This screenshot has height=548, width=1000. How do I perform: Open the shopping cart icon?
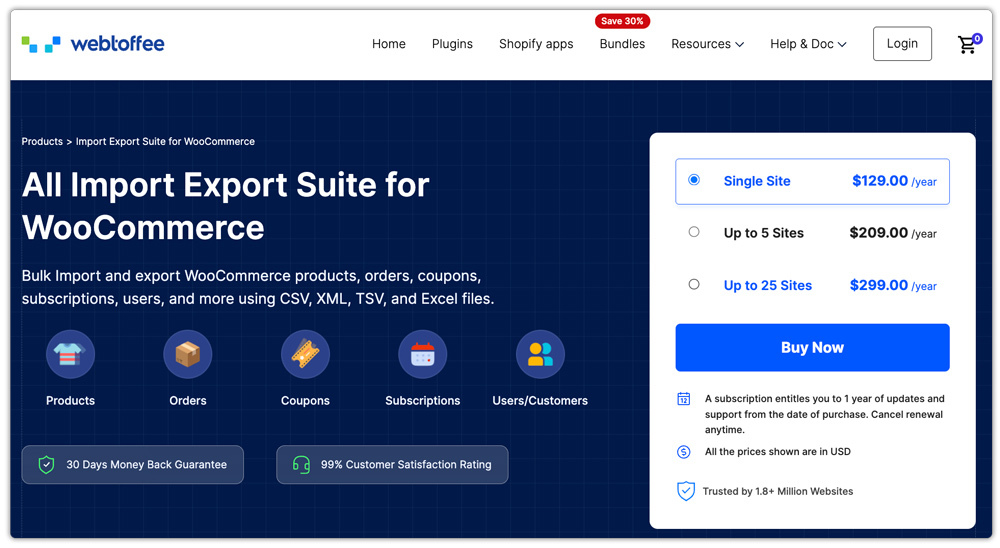point(968,44)
